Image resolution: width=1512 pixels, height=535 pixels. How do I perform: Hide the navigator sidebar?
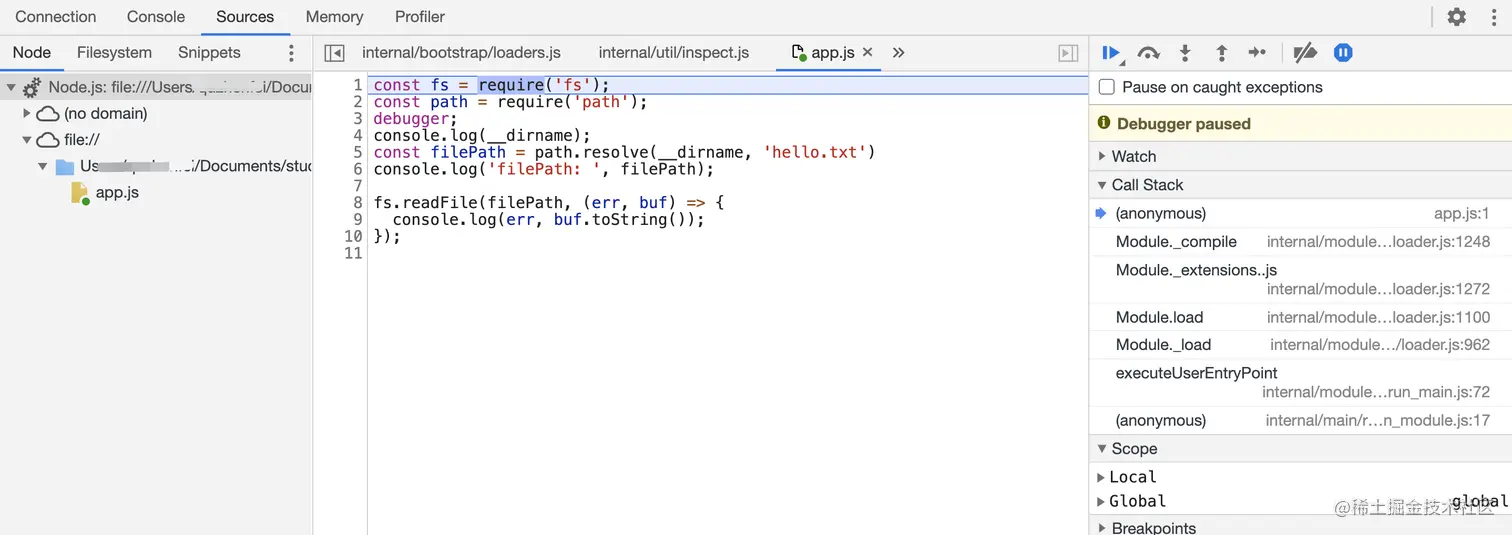click(x=335, y=53)
